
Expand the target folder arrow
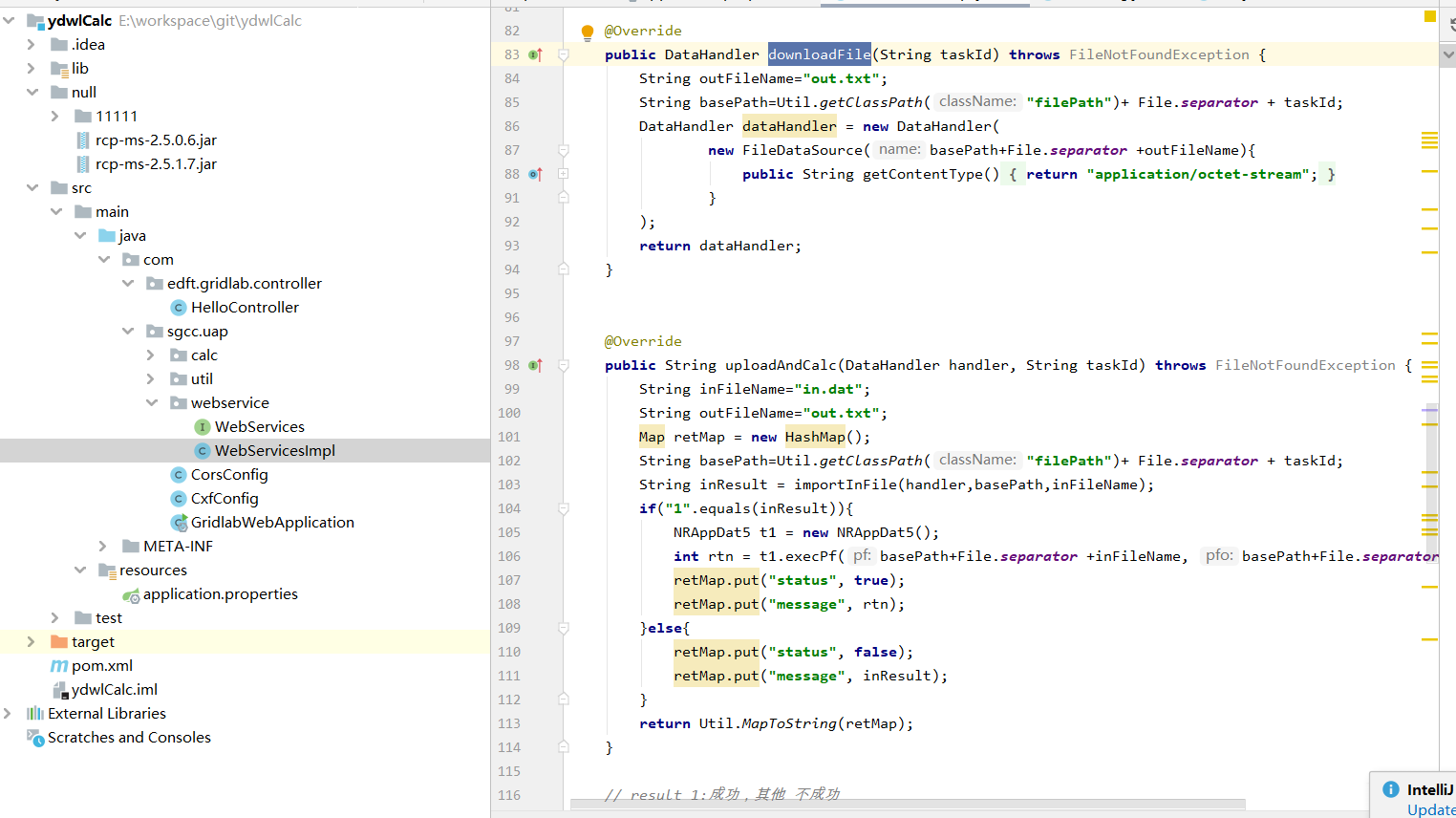point(32,641)
